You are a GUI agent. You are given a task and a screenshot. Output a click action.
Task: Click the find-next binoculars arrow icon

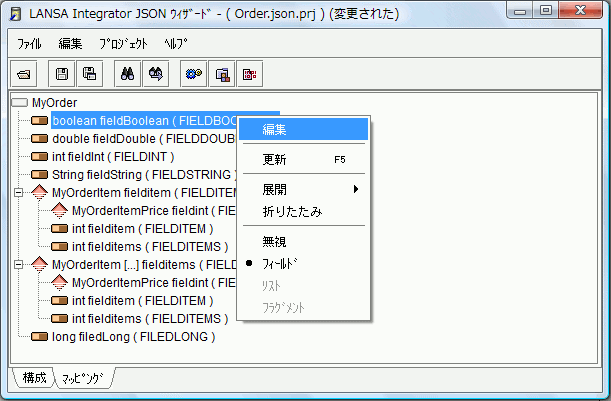pos(156,74)
